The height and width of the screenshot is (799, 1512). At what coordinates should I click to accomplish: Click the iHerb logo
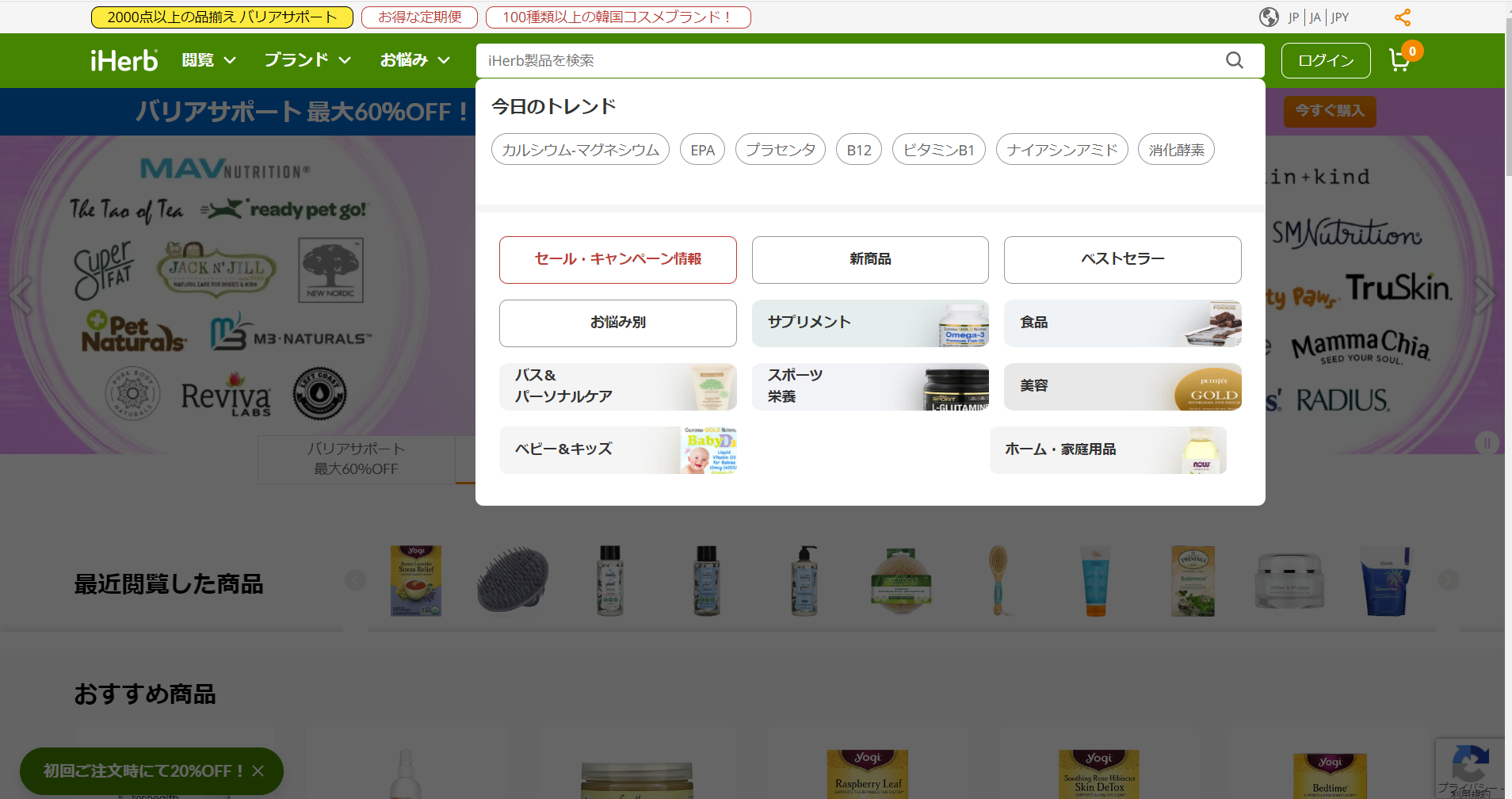coord(124,60)
